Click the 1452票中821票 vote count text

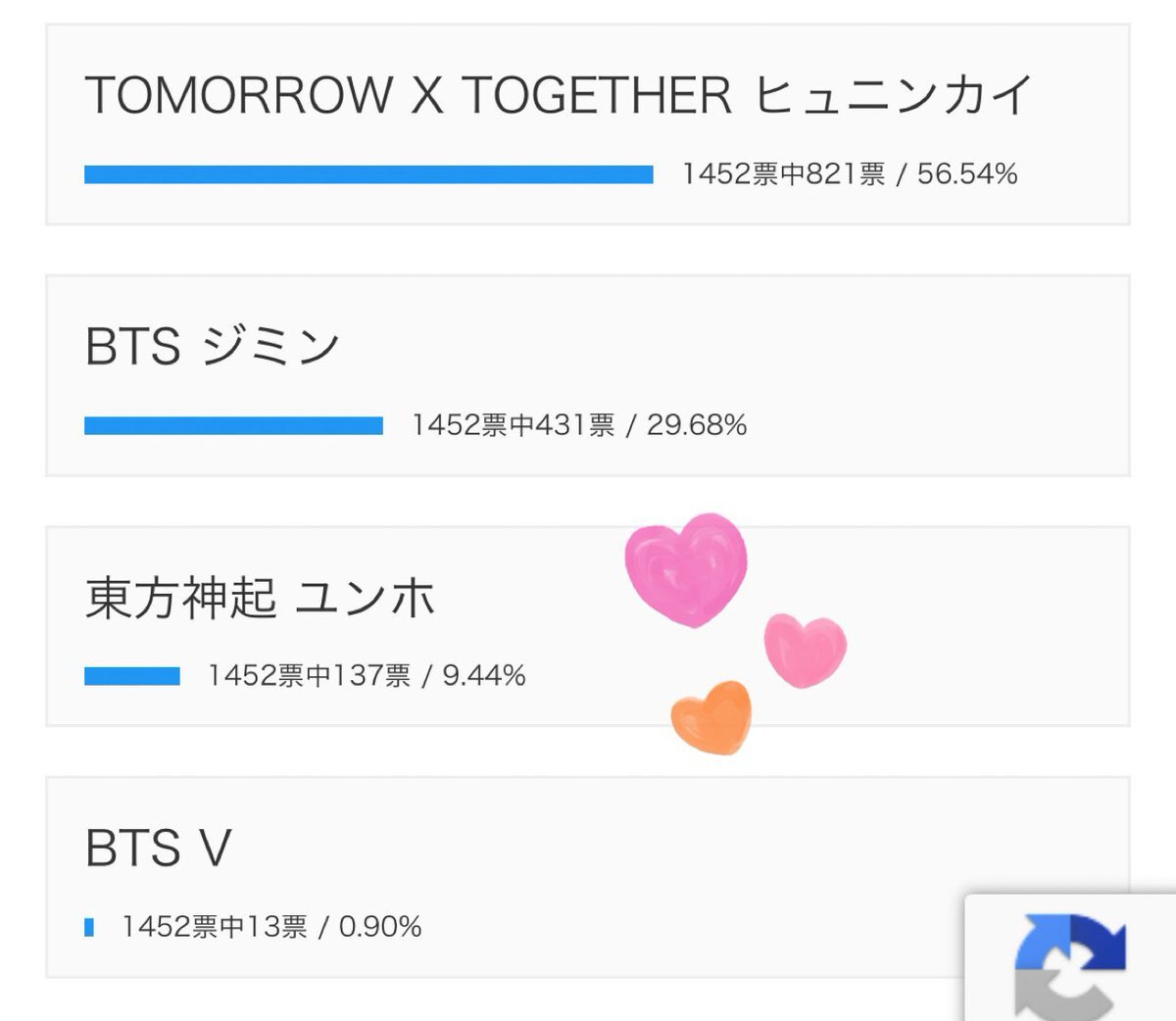click(x=784, y=174)
